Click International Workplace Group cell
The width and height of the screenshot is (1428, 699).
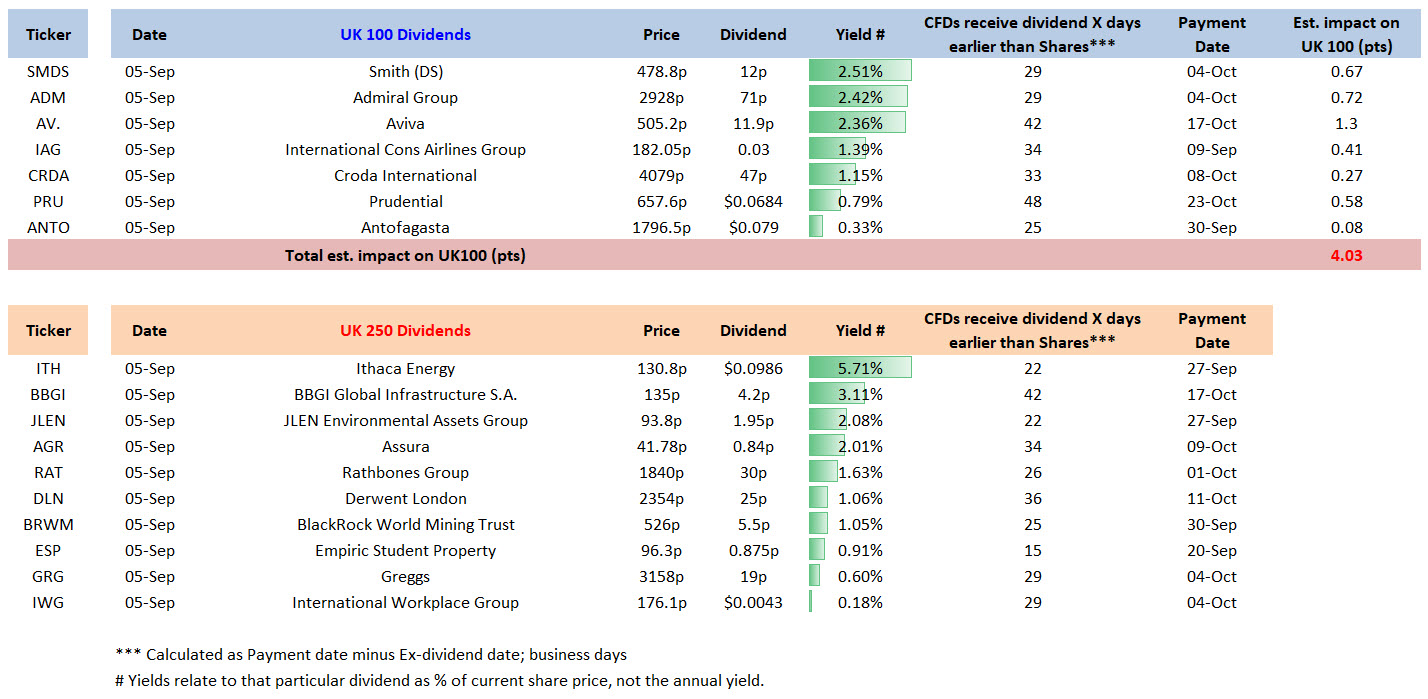[405, 603]
